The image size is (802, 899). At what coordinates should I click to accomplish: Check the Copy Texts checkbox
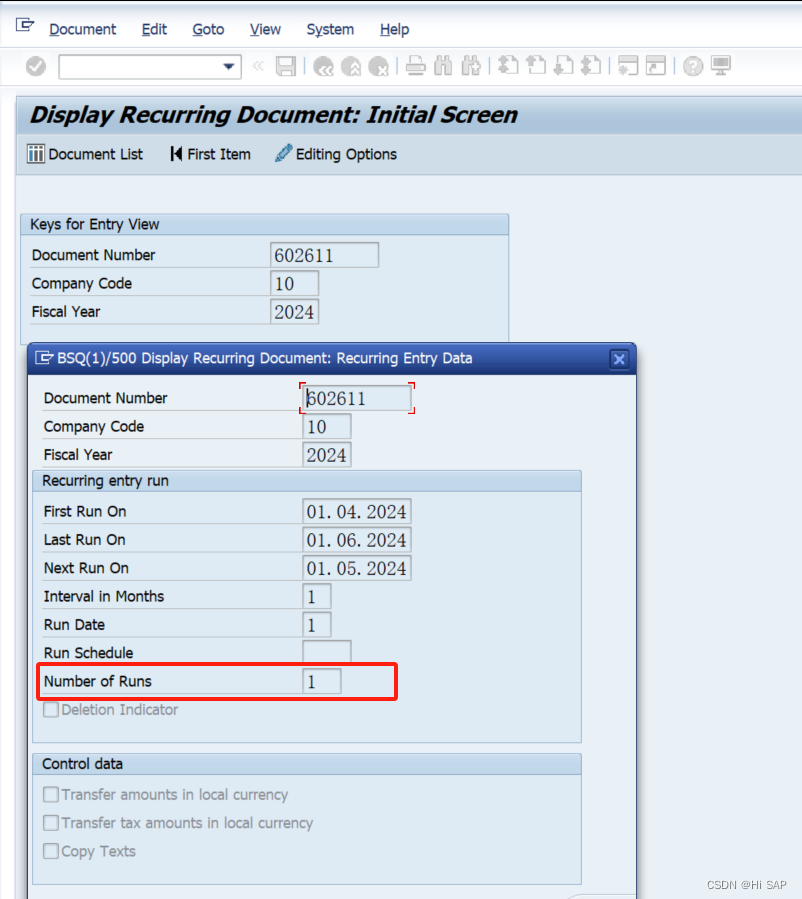(x=50, y=851)
